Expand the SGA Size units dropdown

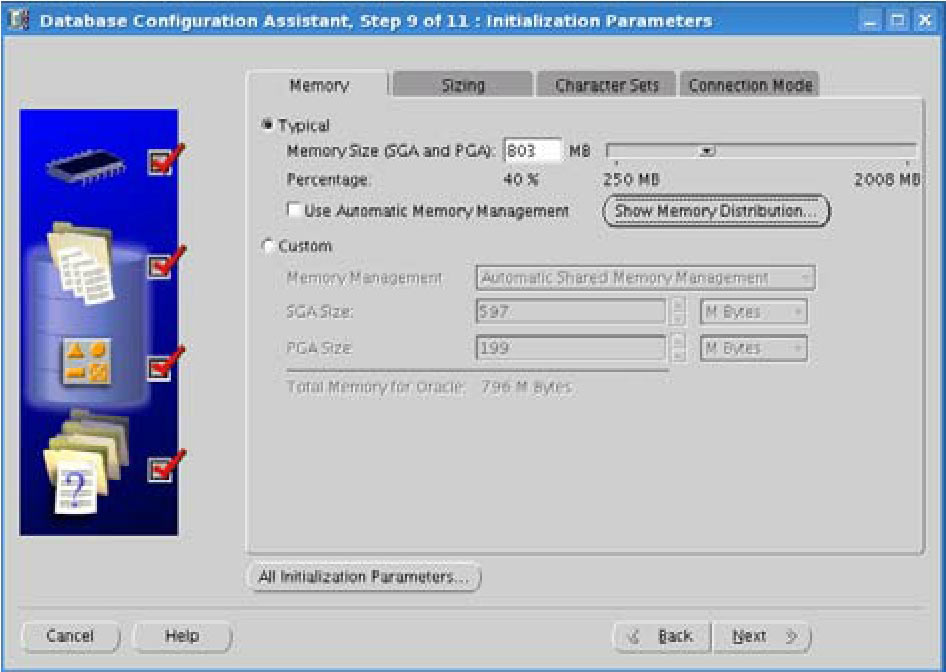pyautogui.click(x=753, y=312)
